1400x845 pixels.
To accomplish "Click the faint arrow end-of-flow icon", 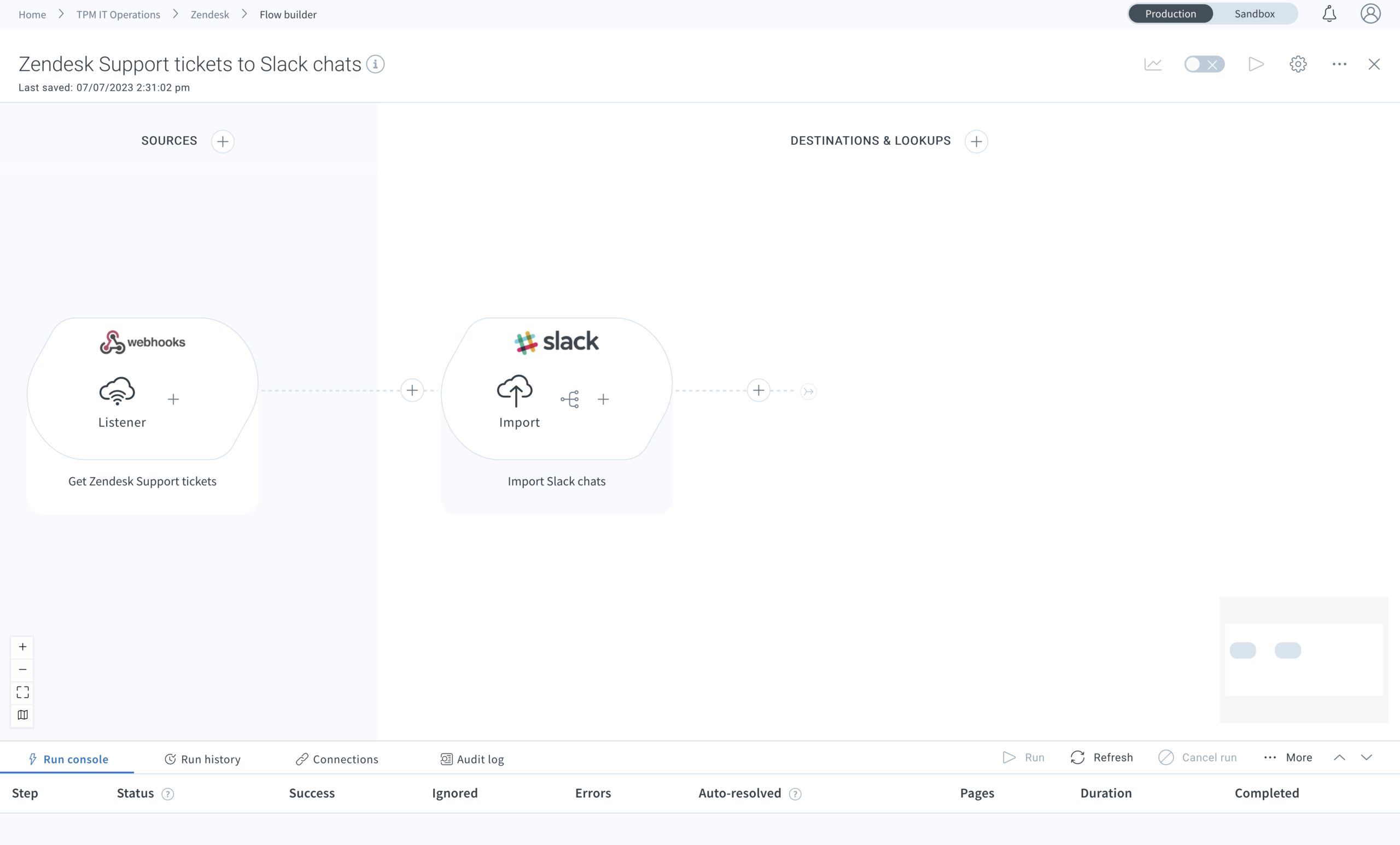I will click(808, 391).
